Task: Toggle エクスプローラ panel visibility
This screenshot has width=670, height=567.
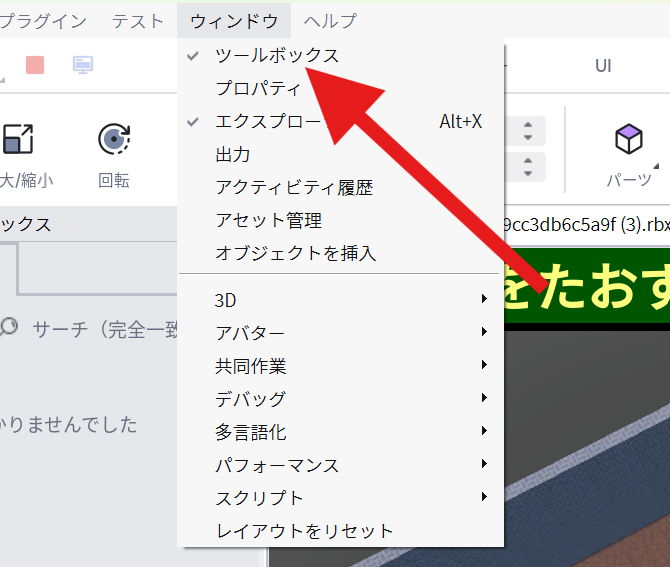Action: [x=268, y=122]
